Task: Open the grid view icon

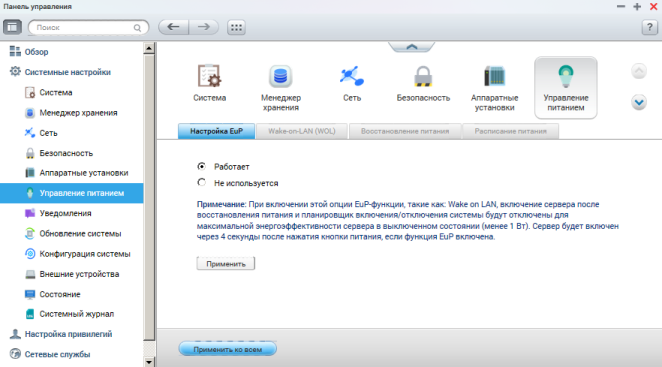Action: pos(236,27)
